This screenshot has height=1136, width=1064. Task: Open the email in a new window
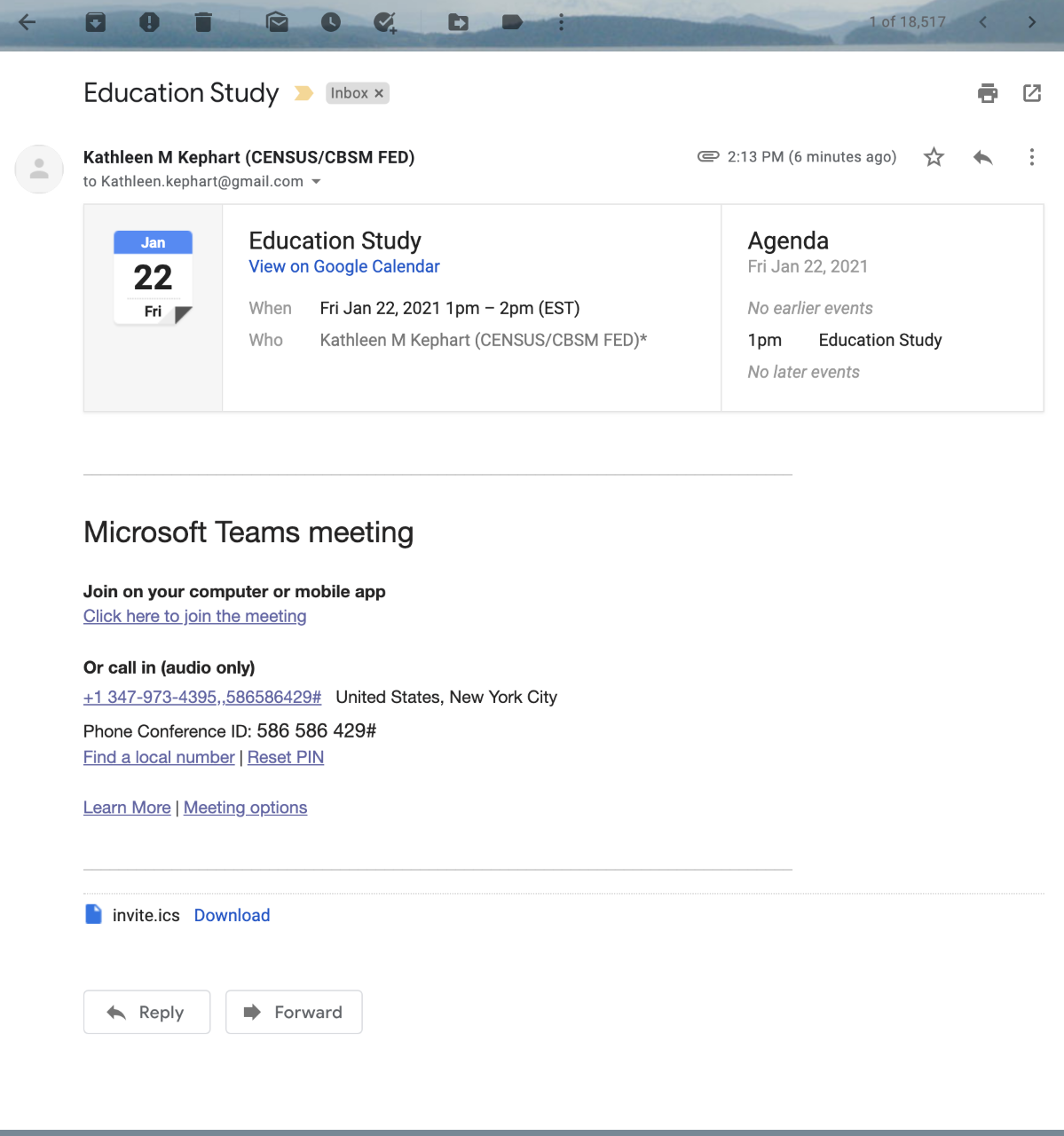point(1032,93)
